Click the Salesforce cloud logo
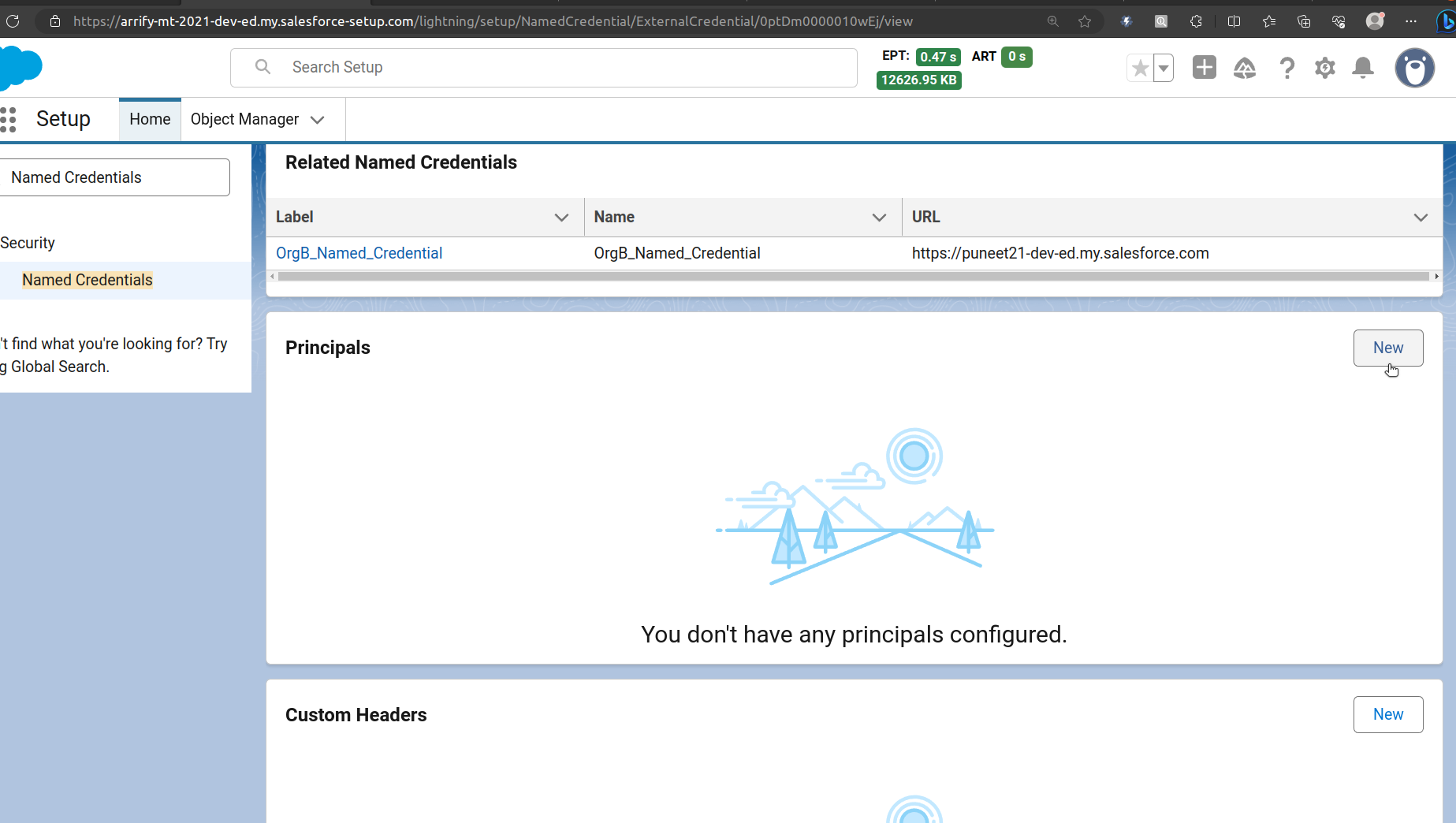 (21, 68)
